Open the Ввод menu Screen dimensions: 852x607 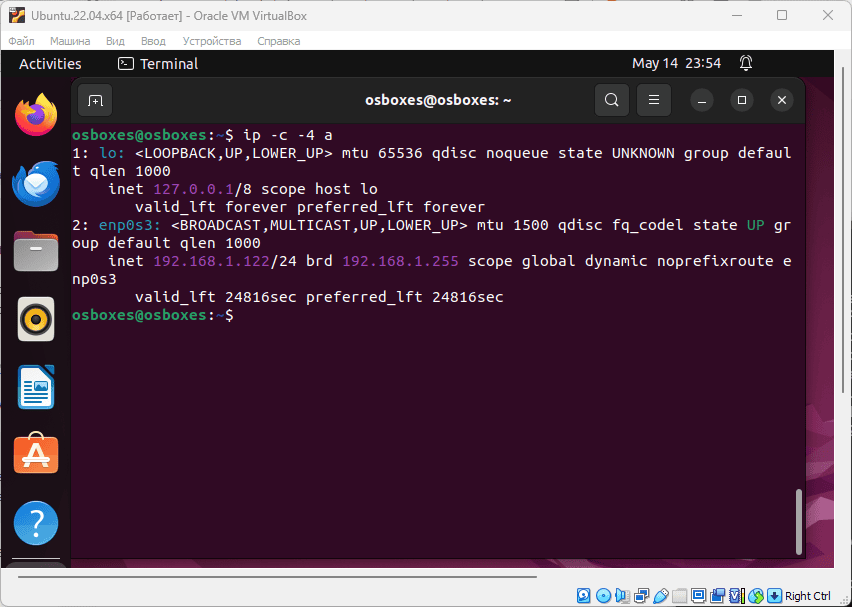coord(153,41)
